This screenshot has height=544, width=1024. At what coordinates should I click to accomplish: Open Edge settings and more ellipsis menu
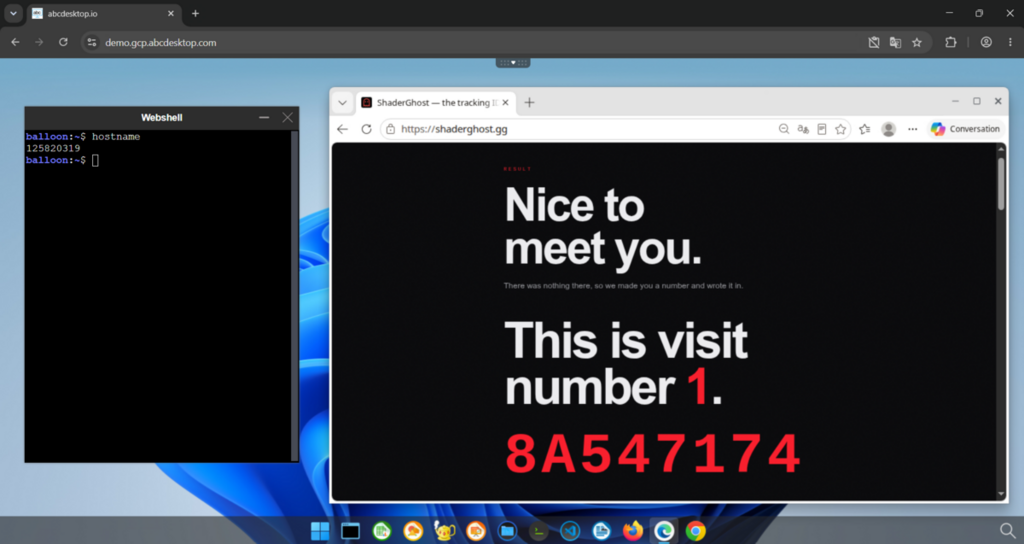point(912,129)
